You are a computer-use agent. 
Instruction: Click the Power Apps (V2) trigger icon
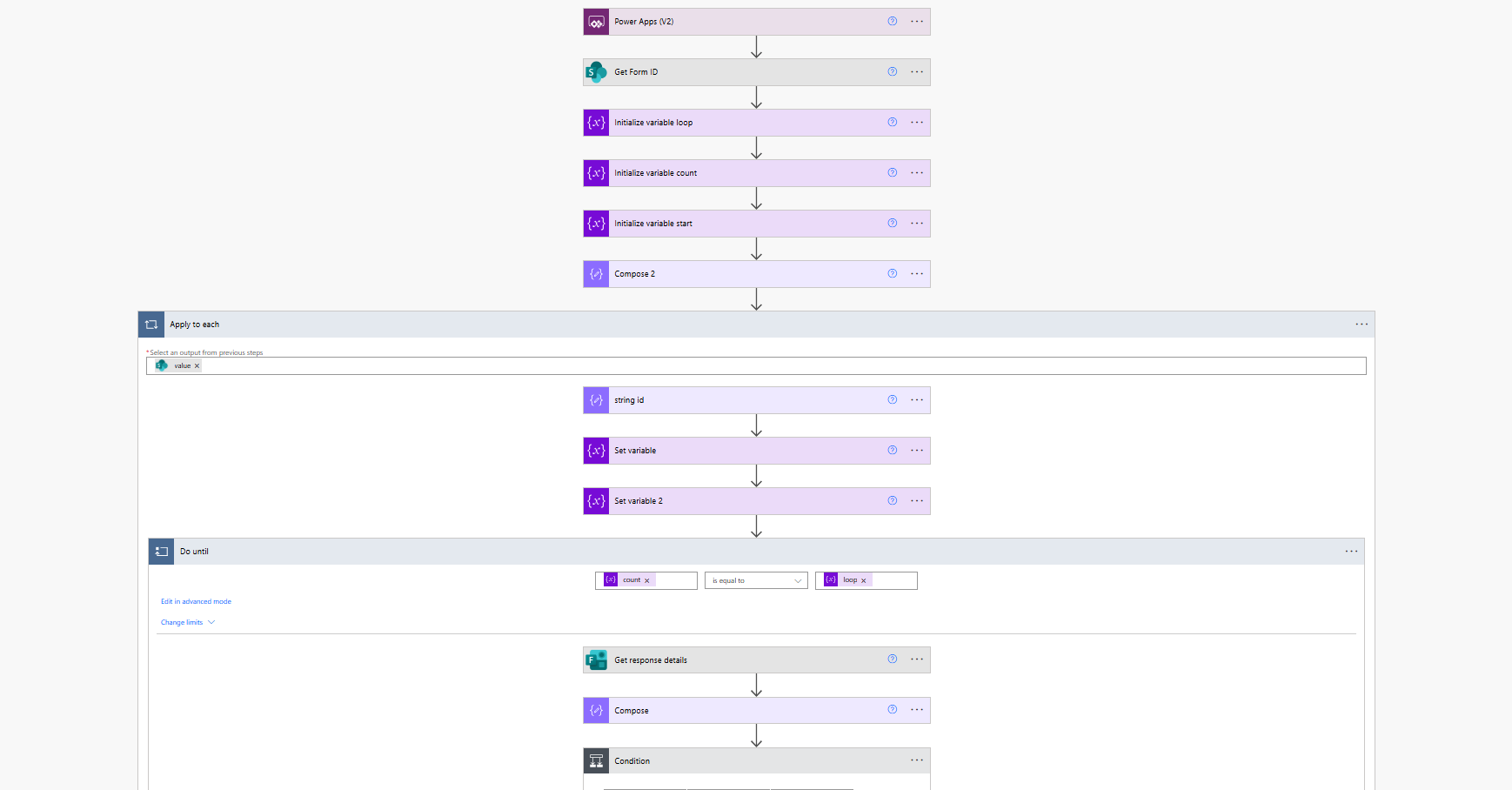coord(596,22)
